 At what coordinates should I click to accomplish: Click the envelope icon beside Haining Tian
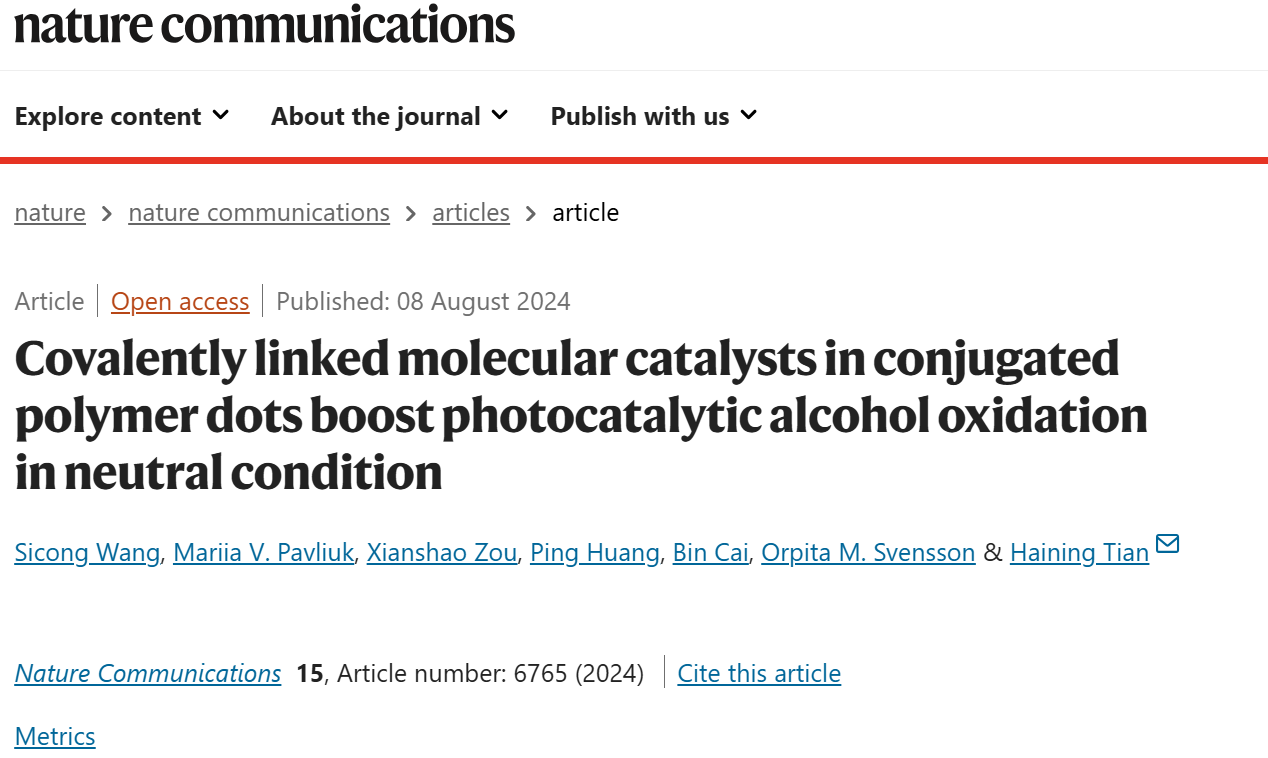pyautogui.click(x=1167, y=544)
